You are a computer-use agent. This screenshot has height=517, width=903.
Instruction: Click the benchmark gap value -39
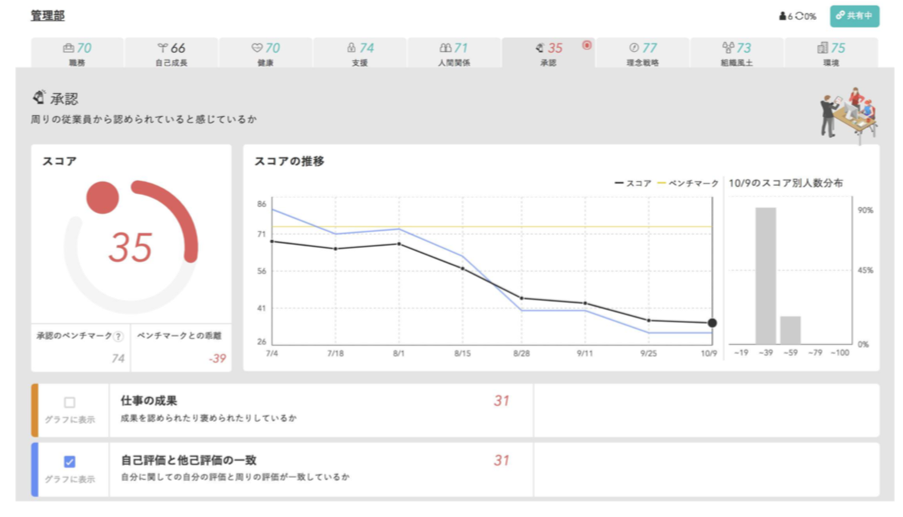[217, 359]
